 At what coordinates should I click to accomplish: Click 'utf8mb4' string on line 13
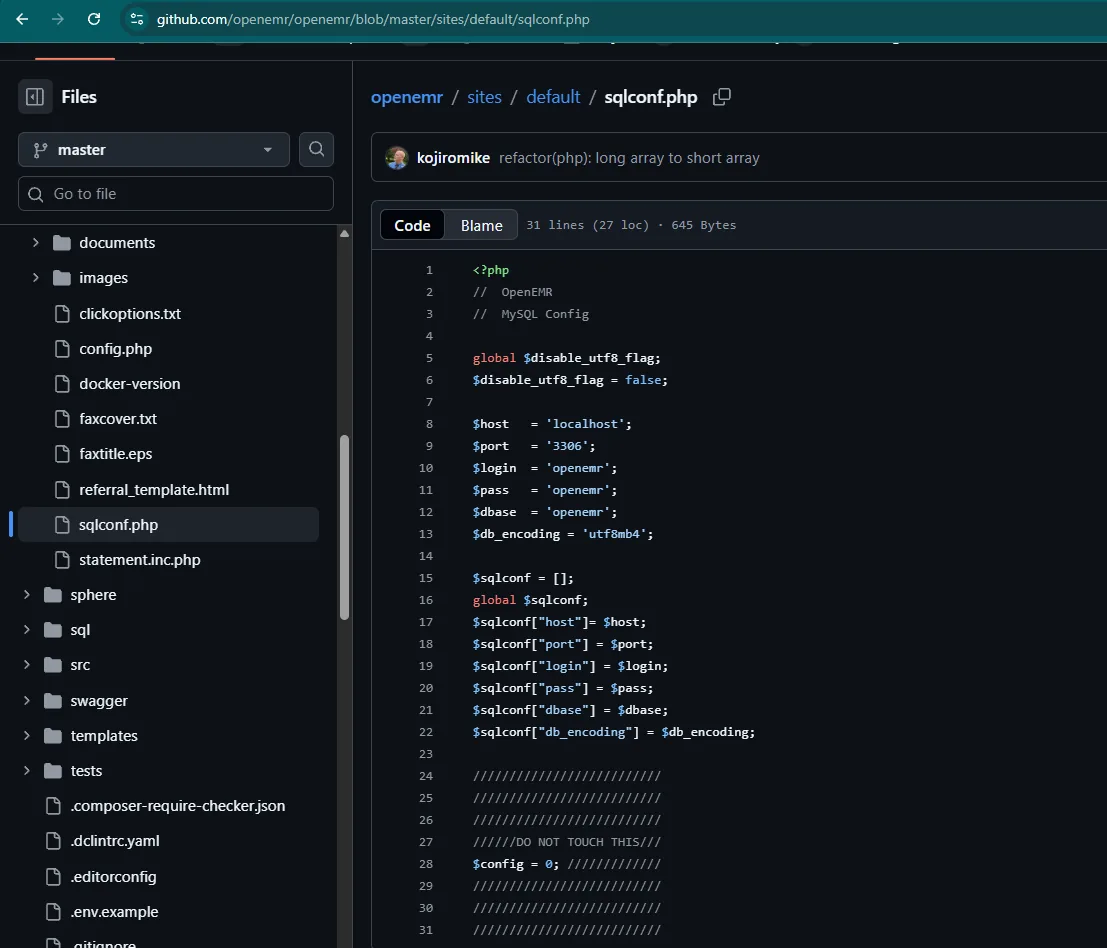click(x=614, y=534)
